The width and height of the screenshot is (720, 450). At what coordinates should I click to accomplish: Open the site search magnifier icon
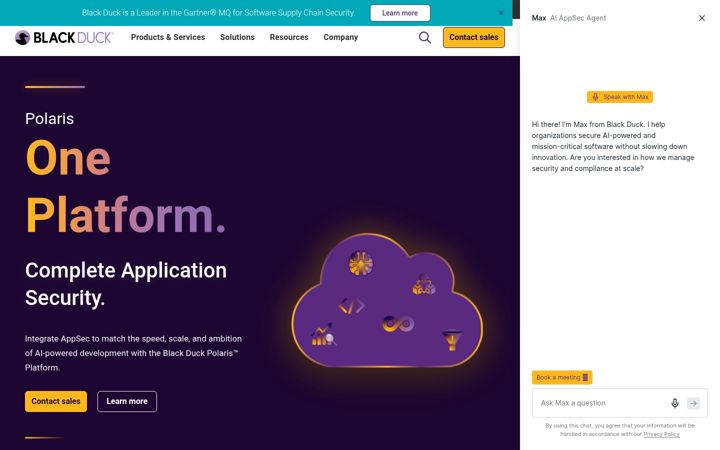[x=425, y=38]
